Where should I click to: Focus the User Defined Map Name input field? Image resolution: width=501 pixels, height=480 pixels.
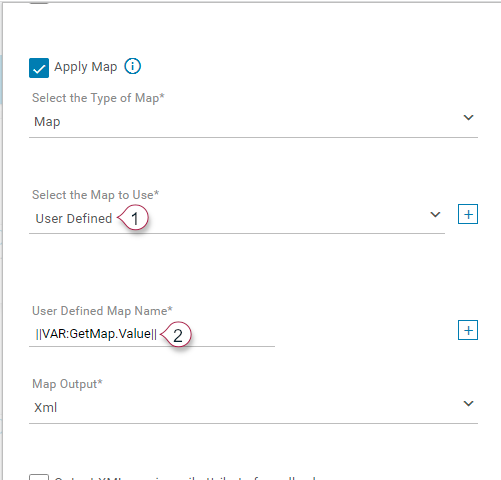point(152,334)
